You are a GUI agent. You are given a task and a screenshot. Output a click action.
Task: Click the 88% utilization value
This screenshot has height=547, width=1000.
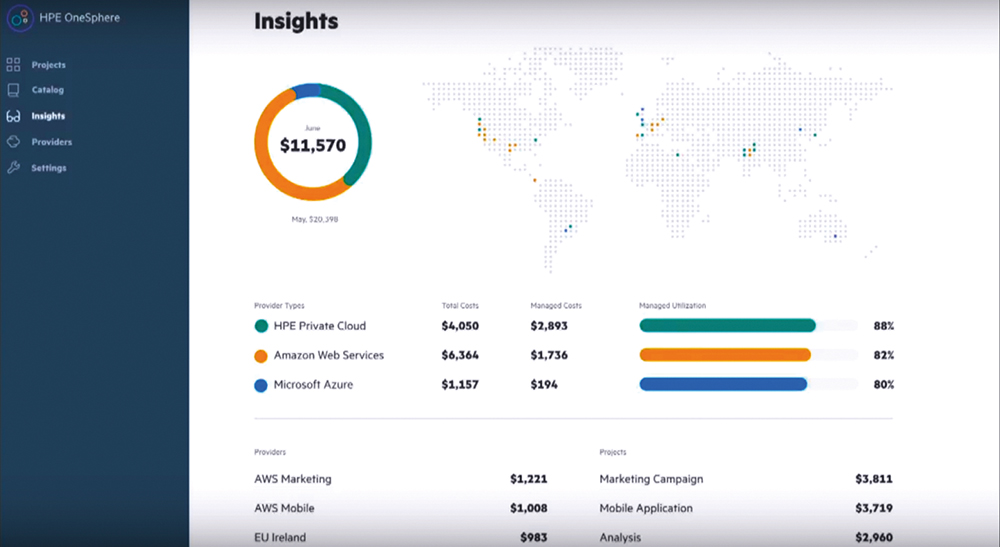884,326
